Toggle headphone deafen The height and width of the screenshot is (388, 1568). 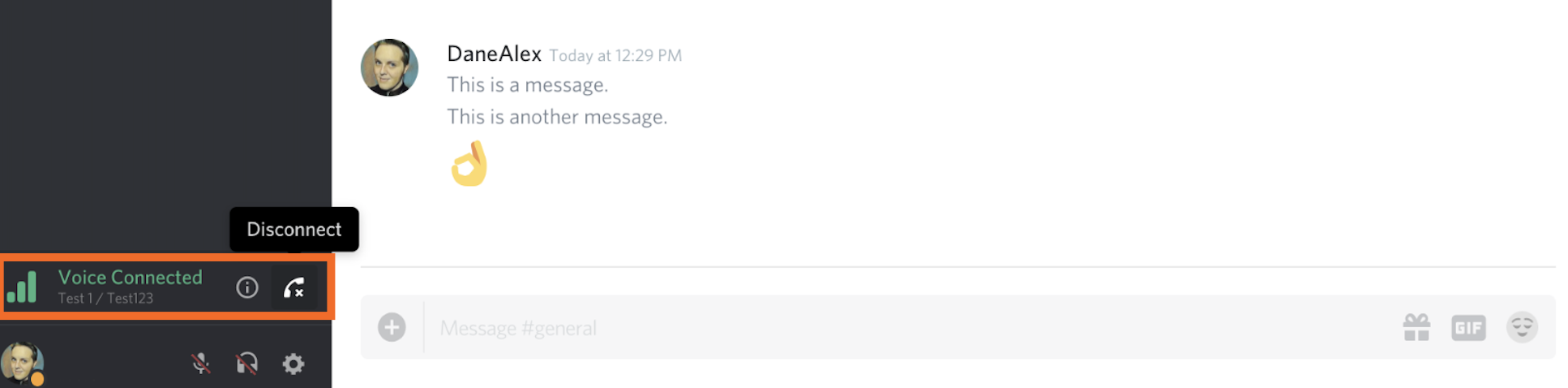[x=246, y=364]
